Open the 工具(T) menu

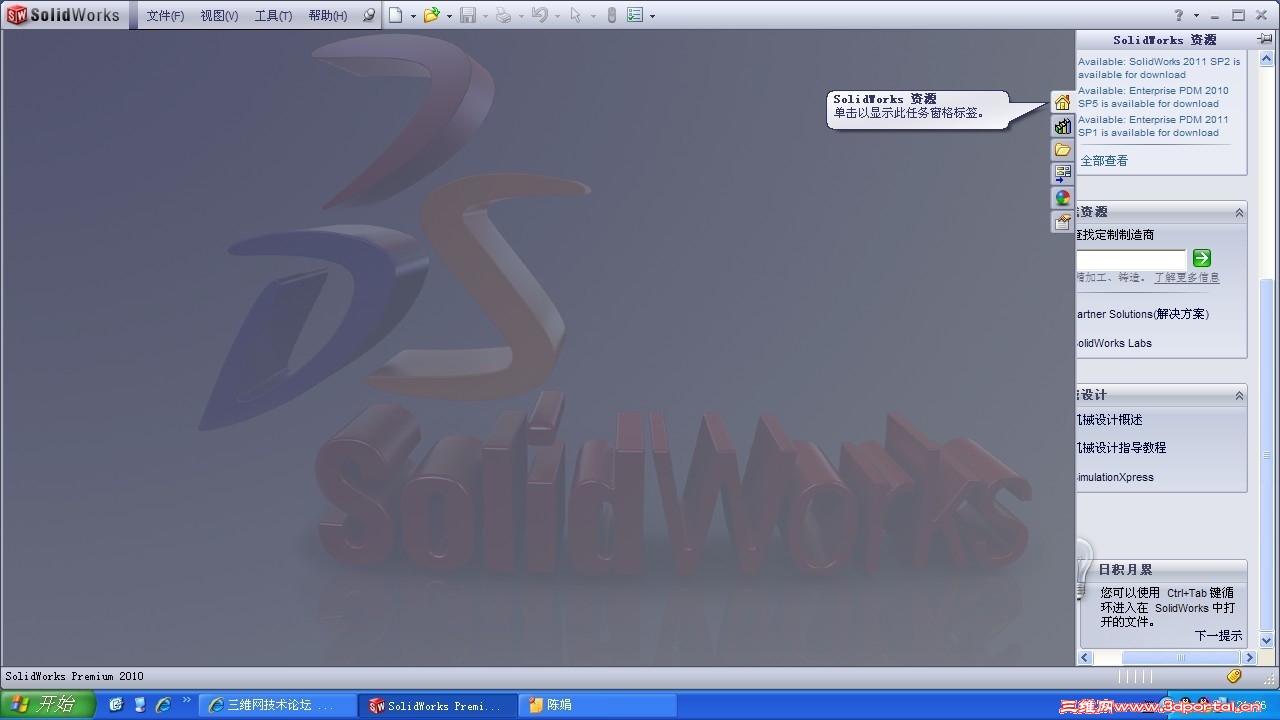point(273,16)
